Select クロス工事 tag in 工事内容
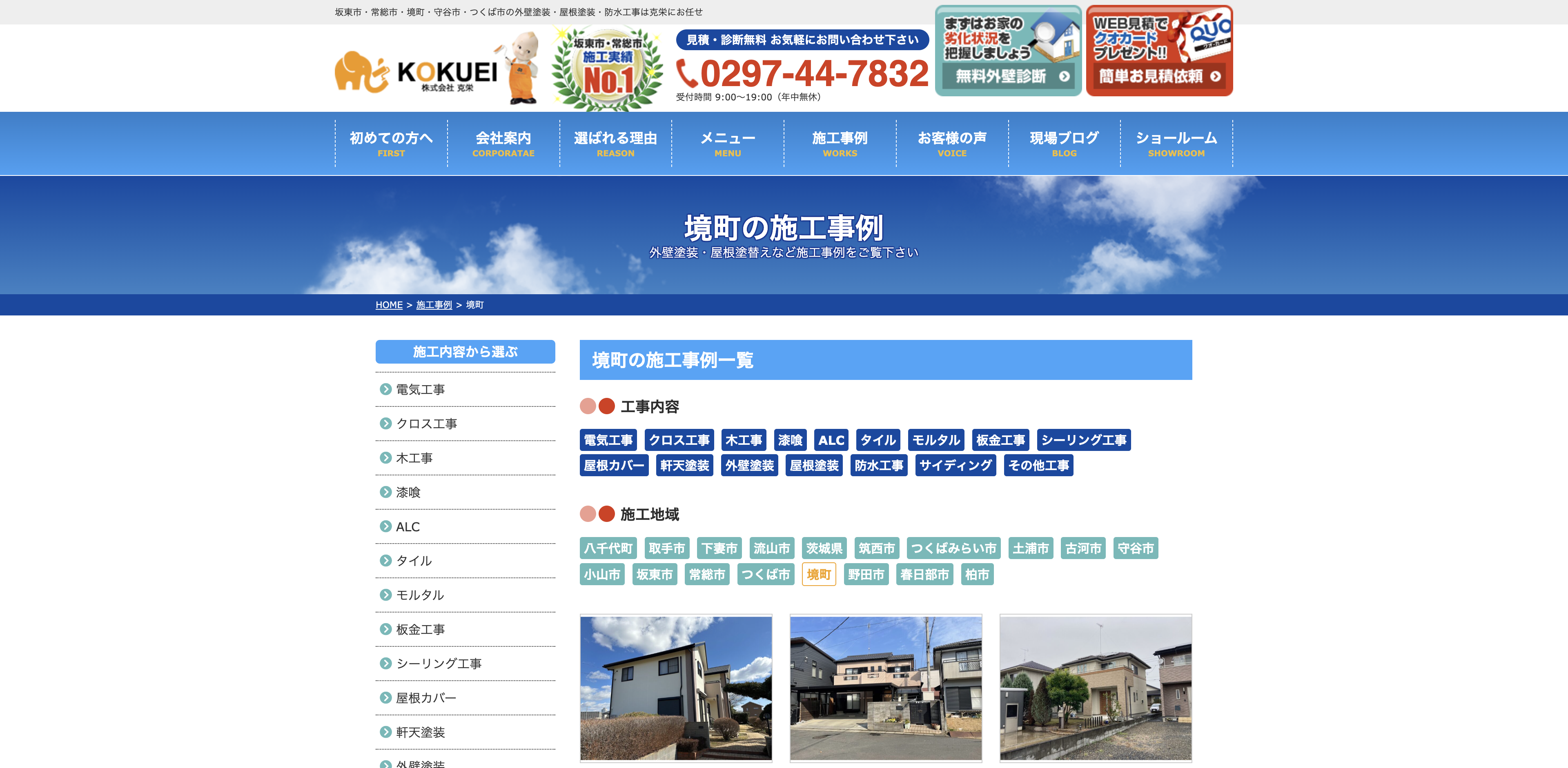 [679, 439]
